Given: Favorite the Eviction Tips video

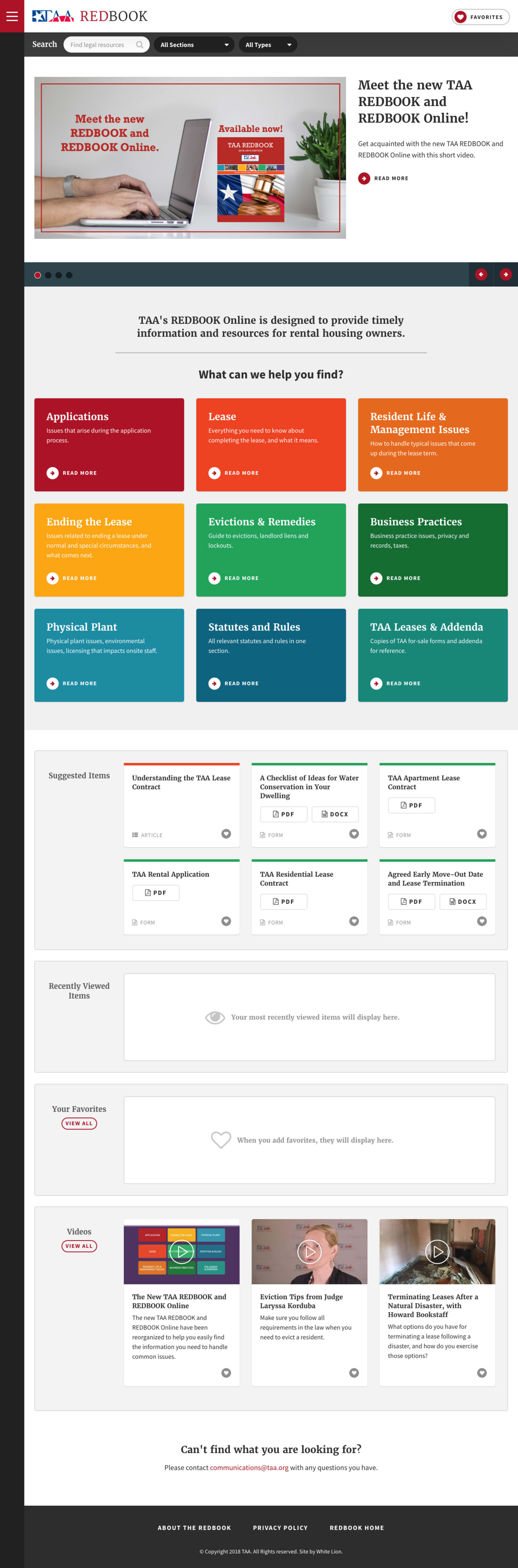Looking at the screenshot, I should click(x=354, y=1373).
